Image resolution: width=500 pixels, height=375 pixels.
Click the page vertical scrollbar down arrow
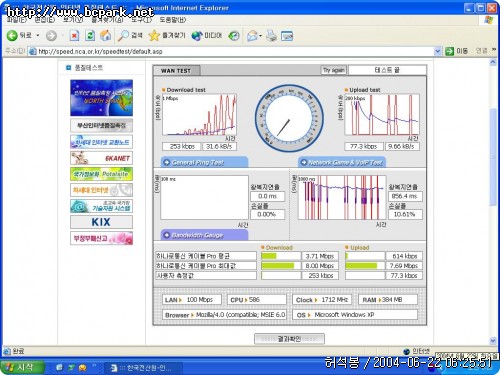pos(493,341)
